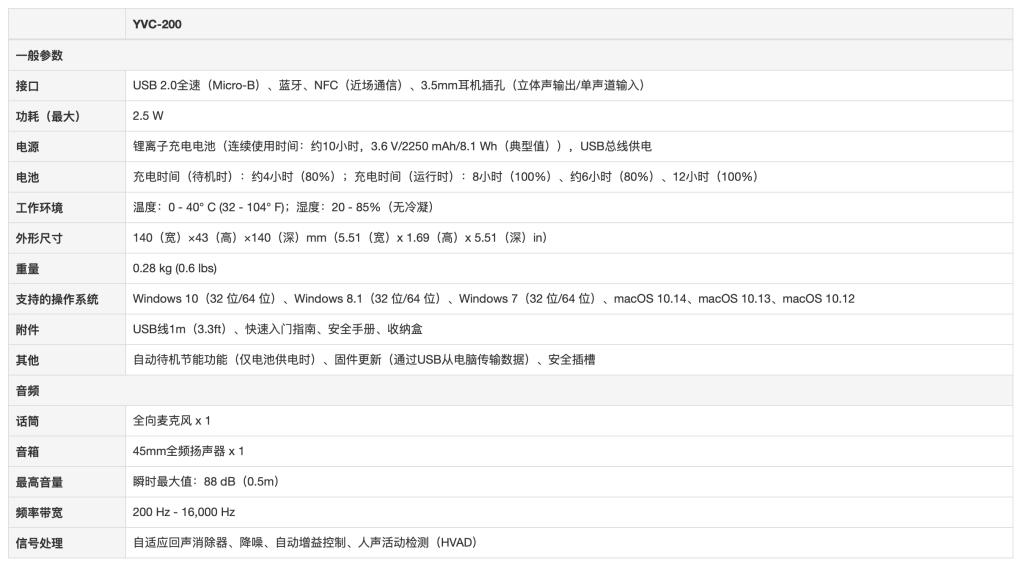Select the 支持的操作系统 row label
1024x569 pixels.
(57, 299)
